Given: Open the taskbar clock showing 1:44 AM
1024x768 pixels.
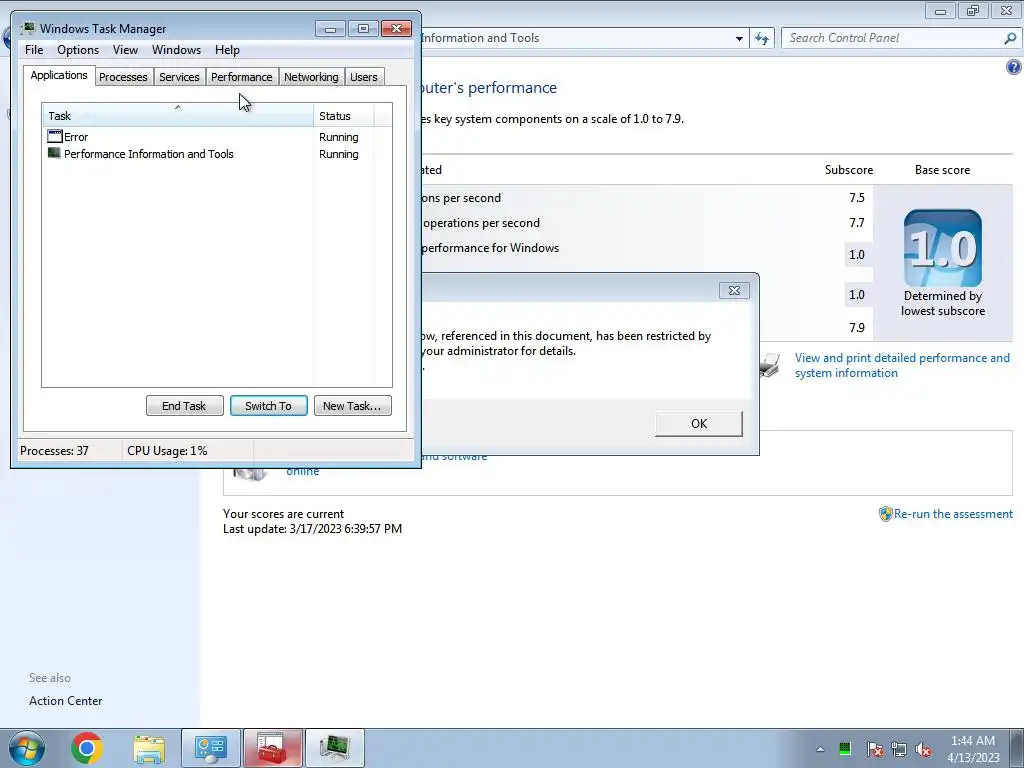Looking at the screenshot, I should [973, 749].
